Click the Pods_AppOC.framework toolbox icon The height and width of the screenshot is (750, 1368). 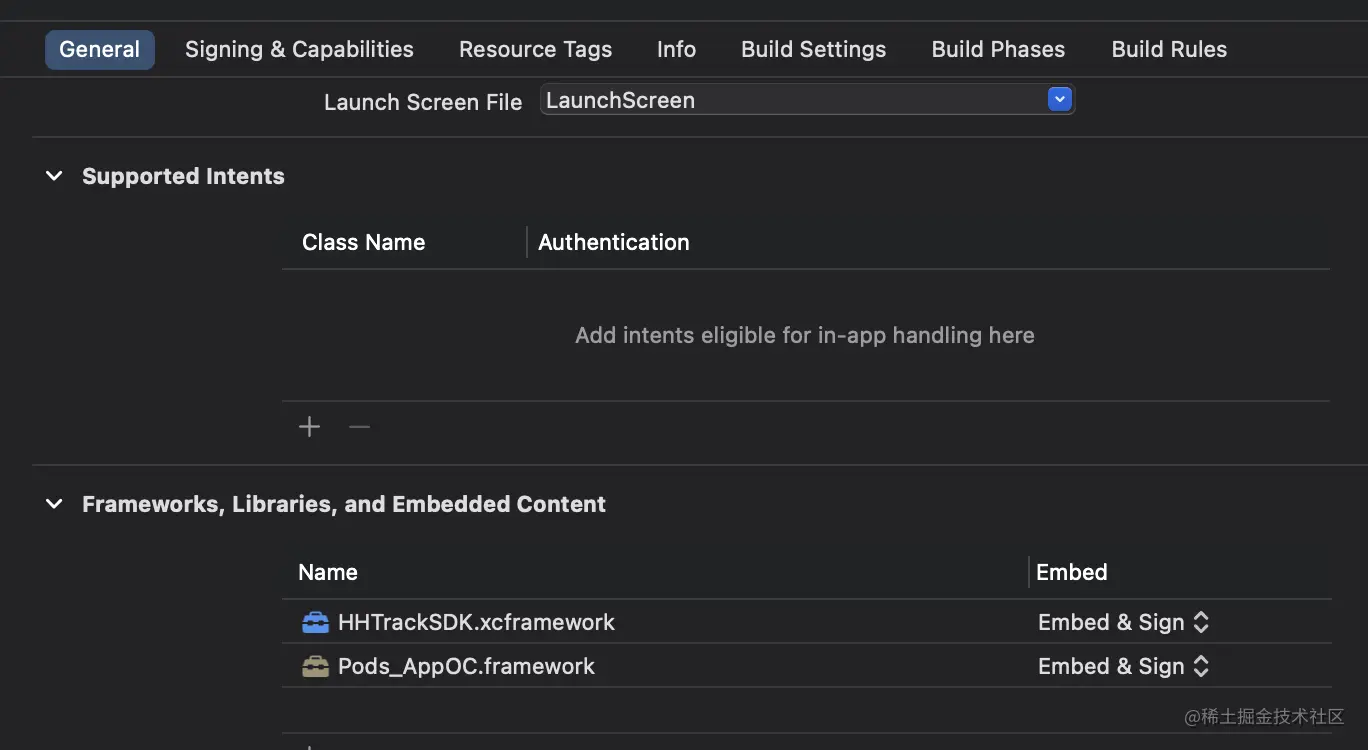315,667
